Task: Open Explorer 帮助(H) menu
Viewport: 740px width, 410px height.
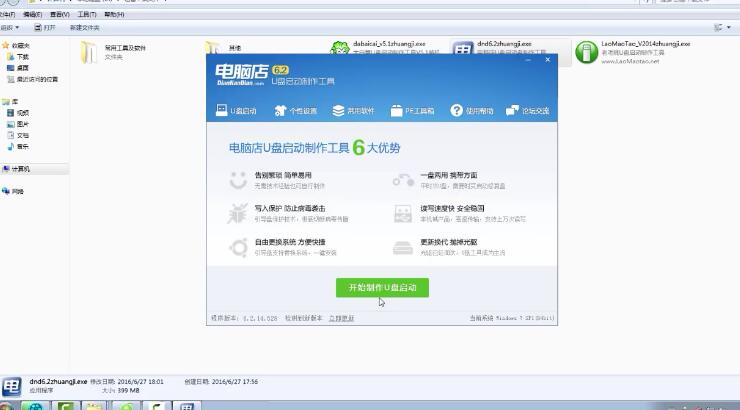Action: coord(114,15)
